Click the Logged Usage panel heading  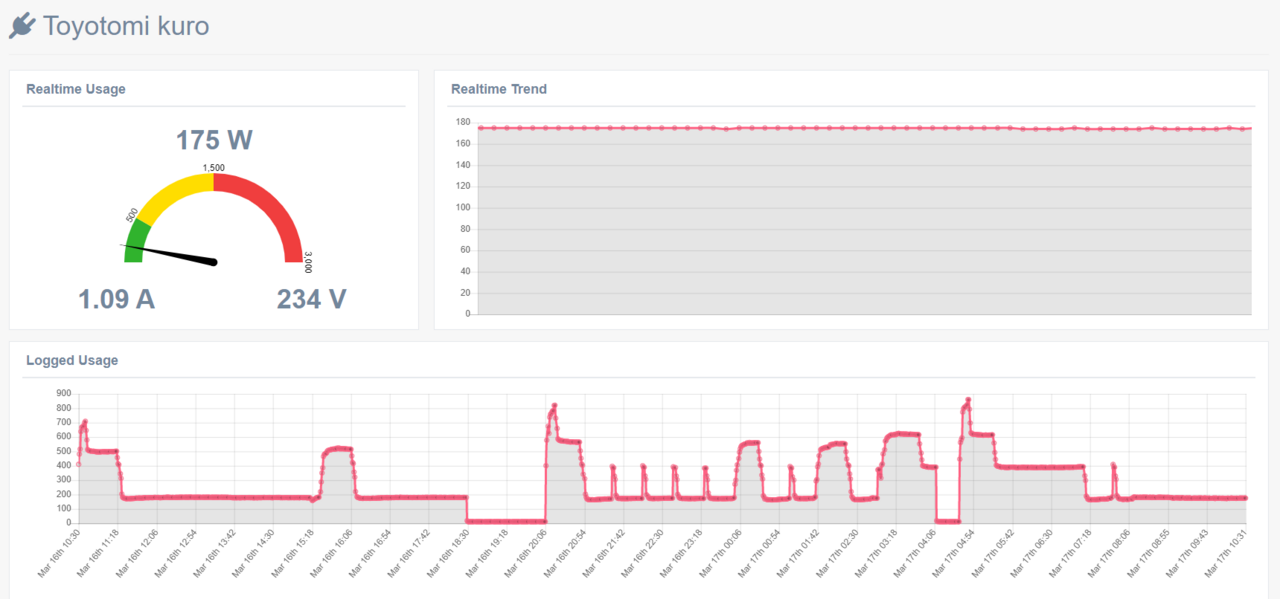72,360
